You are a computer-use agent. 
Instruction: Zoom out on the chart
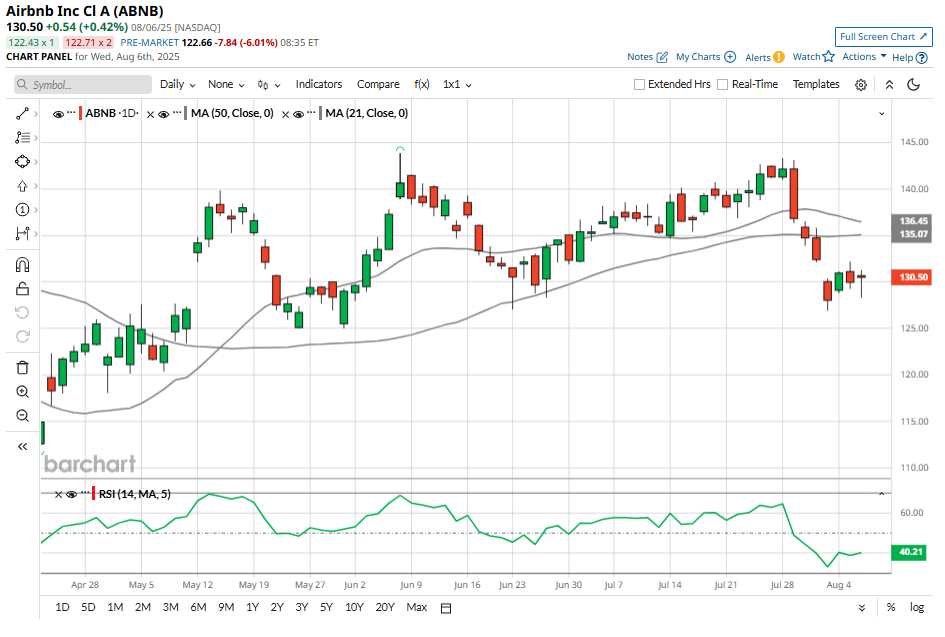point(22,416)
